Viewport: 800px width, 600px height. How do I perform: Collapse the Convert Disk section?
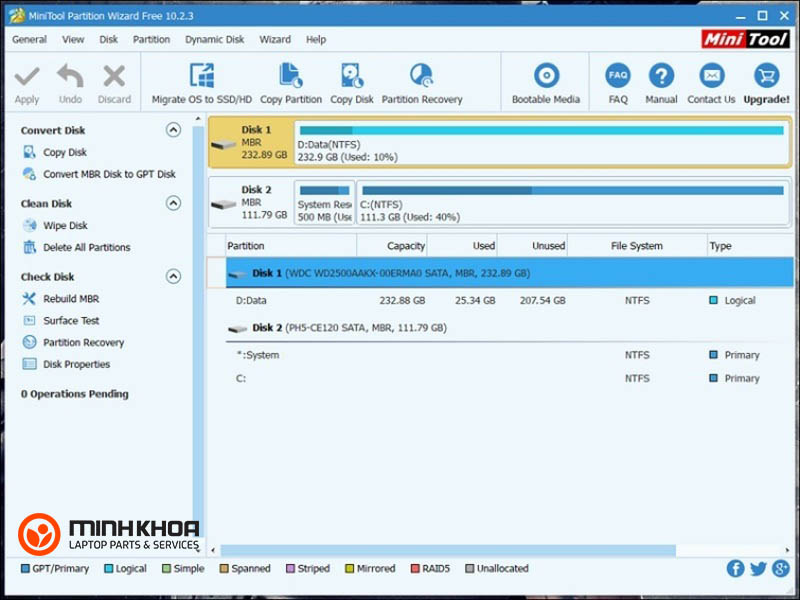click(x=173, y=130)
